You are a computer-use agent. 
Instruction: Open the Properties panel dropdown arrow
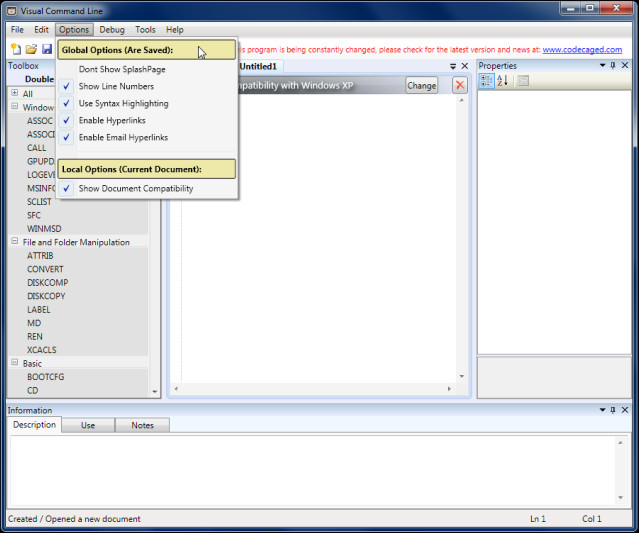point(602,65)
